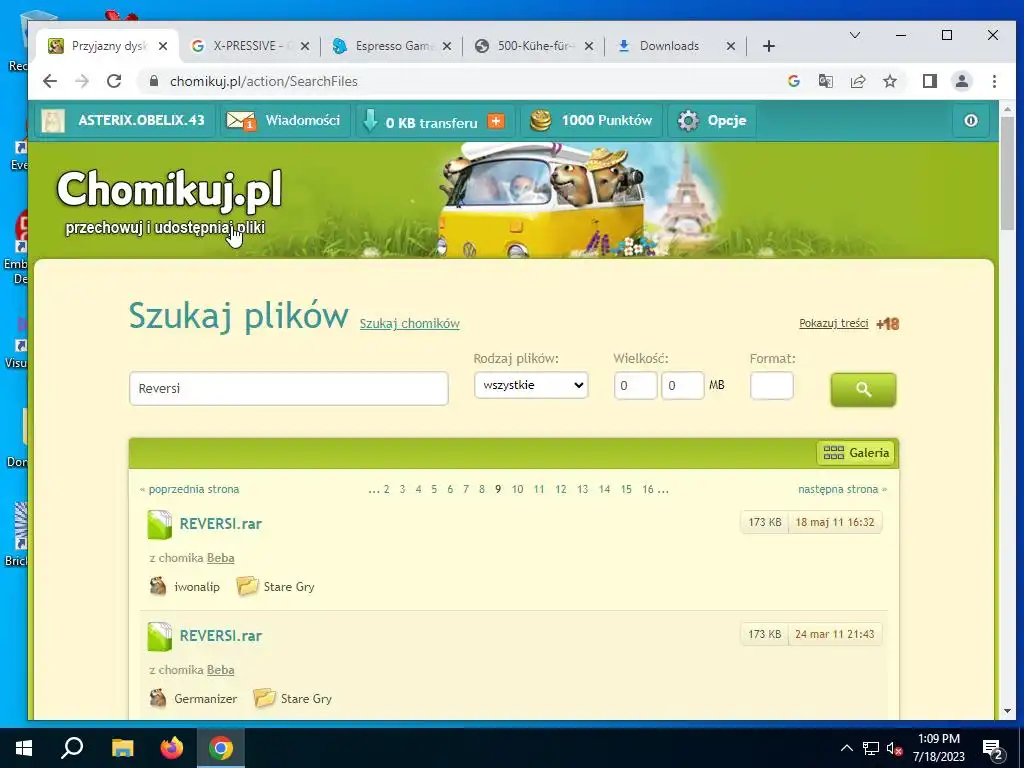
Task: Click iwonalip username text
Action: pyautogui.click(x=197, y=586)
